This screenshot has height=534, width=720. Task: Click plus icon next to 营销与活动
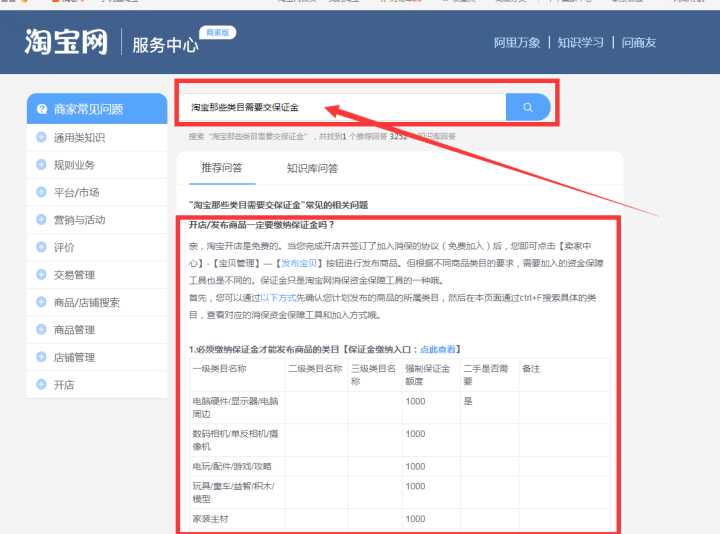(x=41, y=220)
